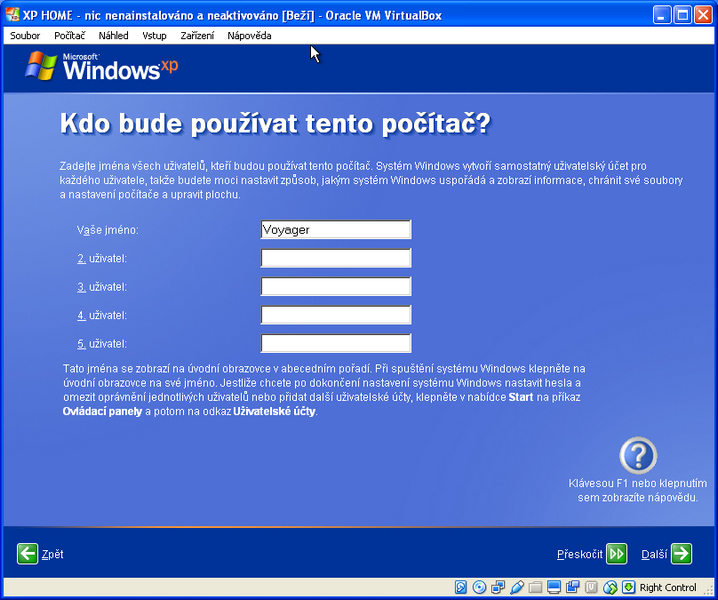Click the blue question mark help icon
This screenshot has width=718, height=600.
tap(638, 455)
